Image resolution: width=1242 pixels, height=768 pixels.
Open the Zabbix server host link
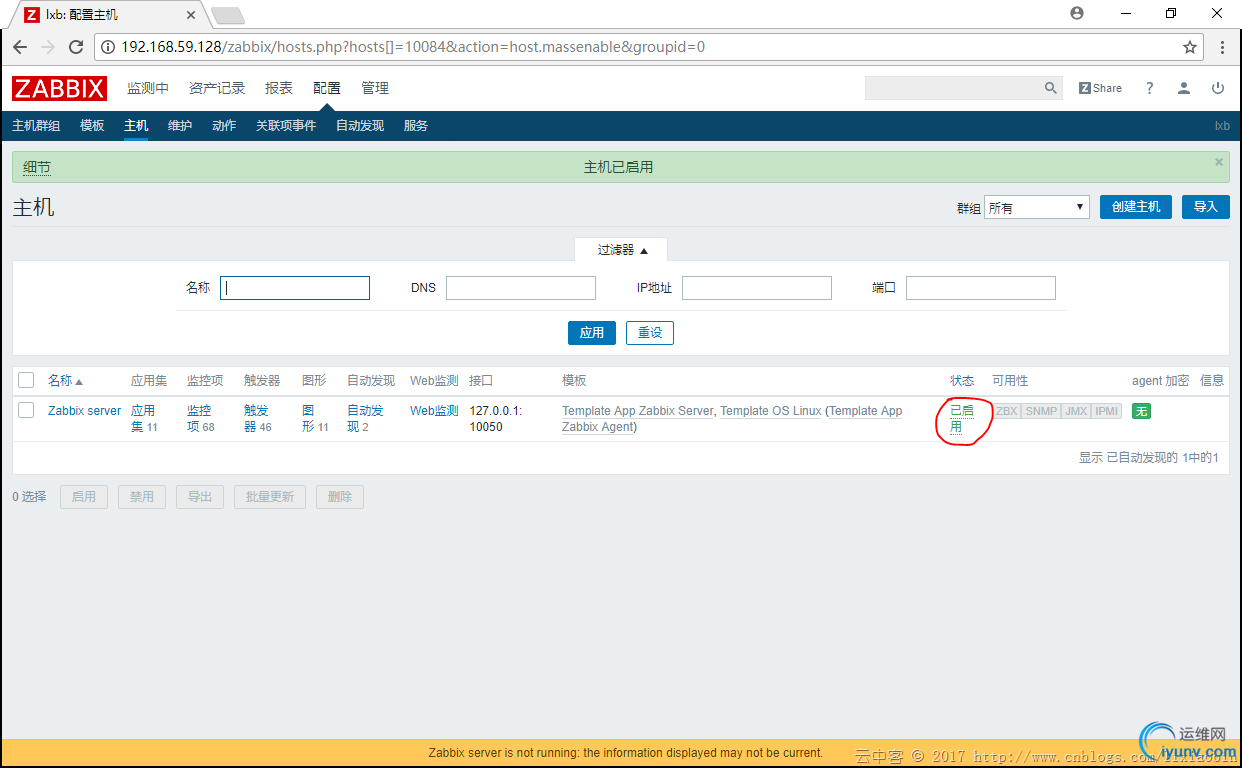85,411
